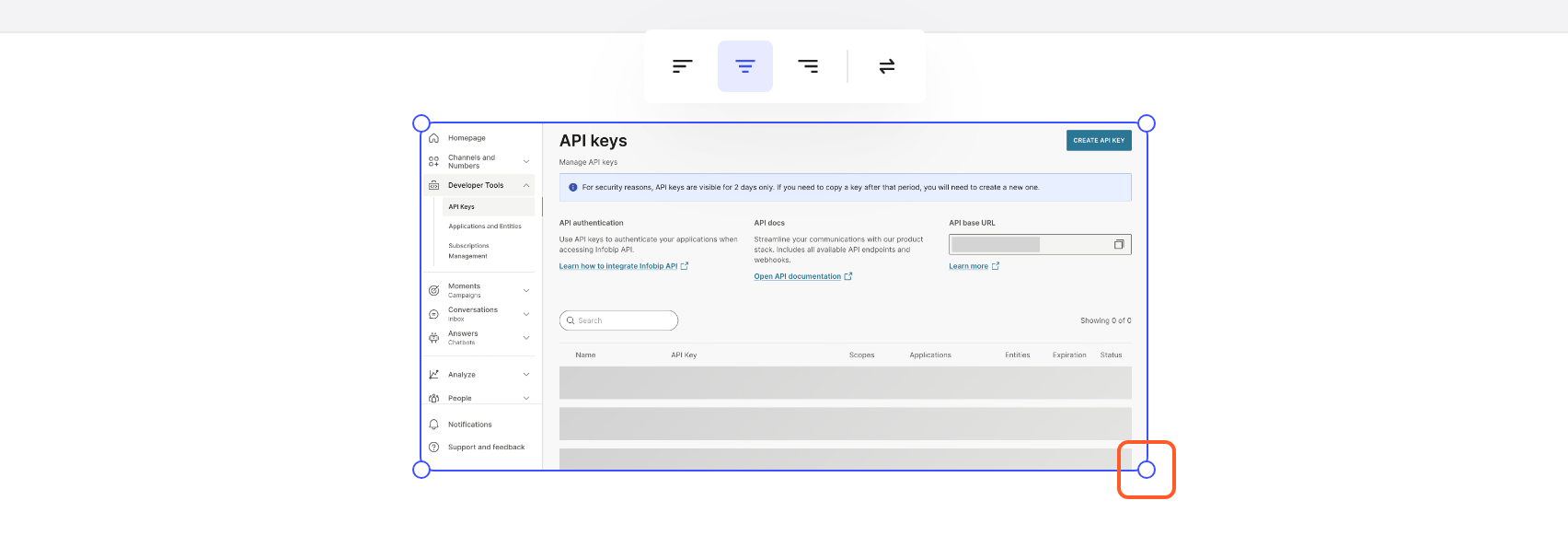1568x547 pixels.
Task: Click the top-right corner handle of the image
Action: tap(1147, 123)
